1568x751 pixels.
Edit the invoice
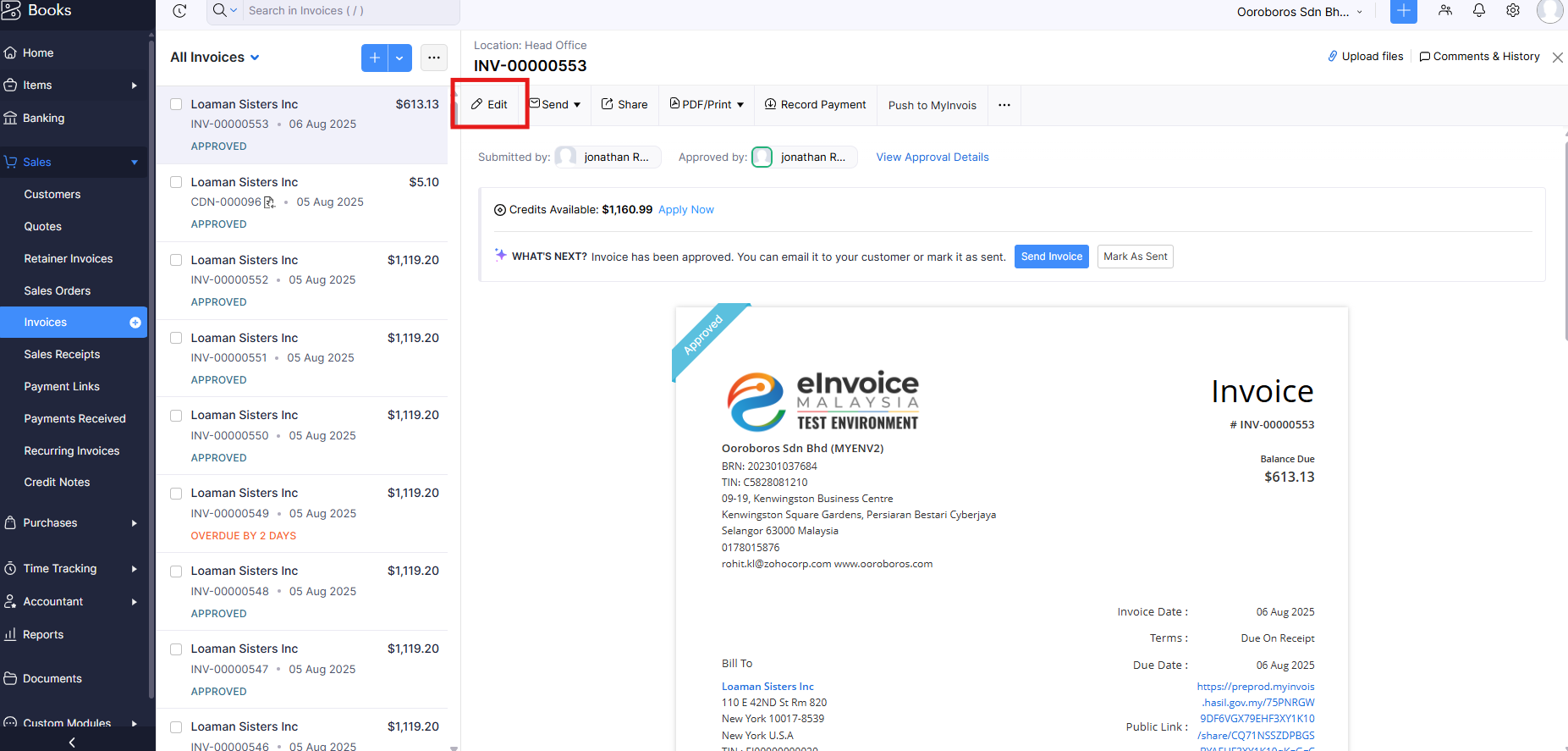pos(490,105)
